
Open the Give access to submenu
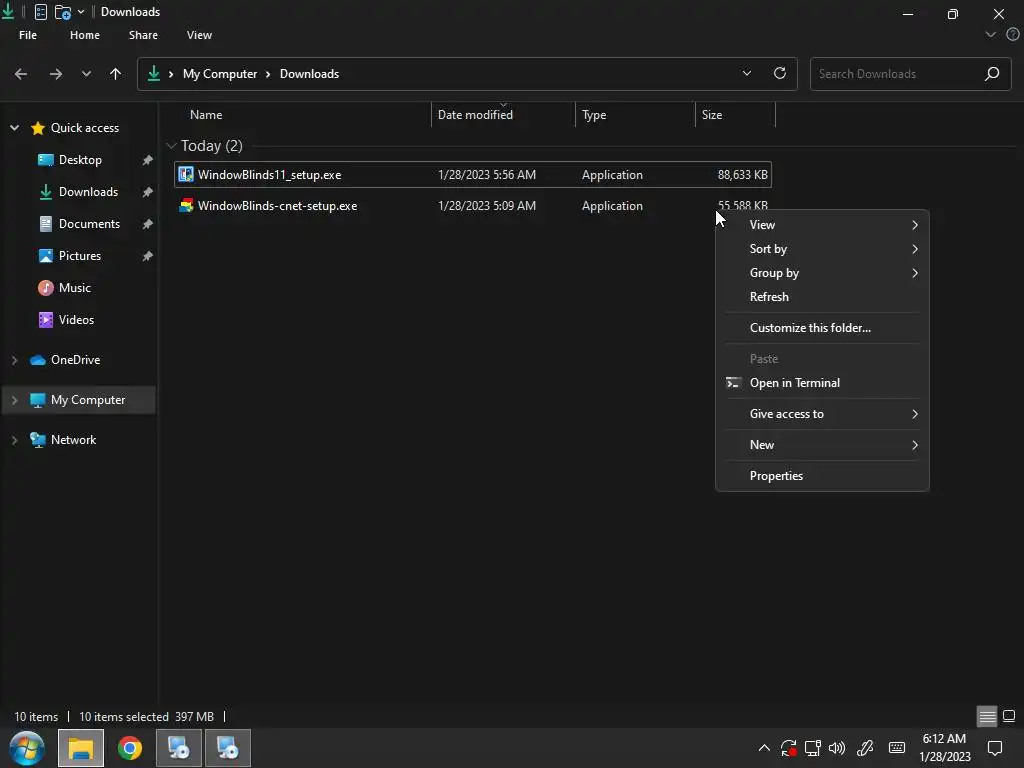tap(822, 414)
